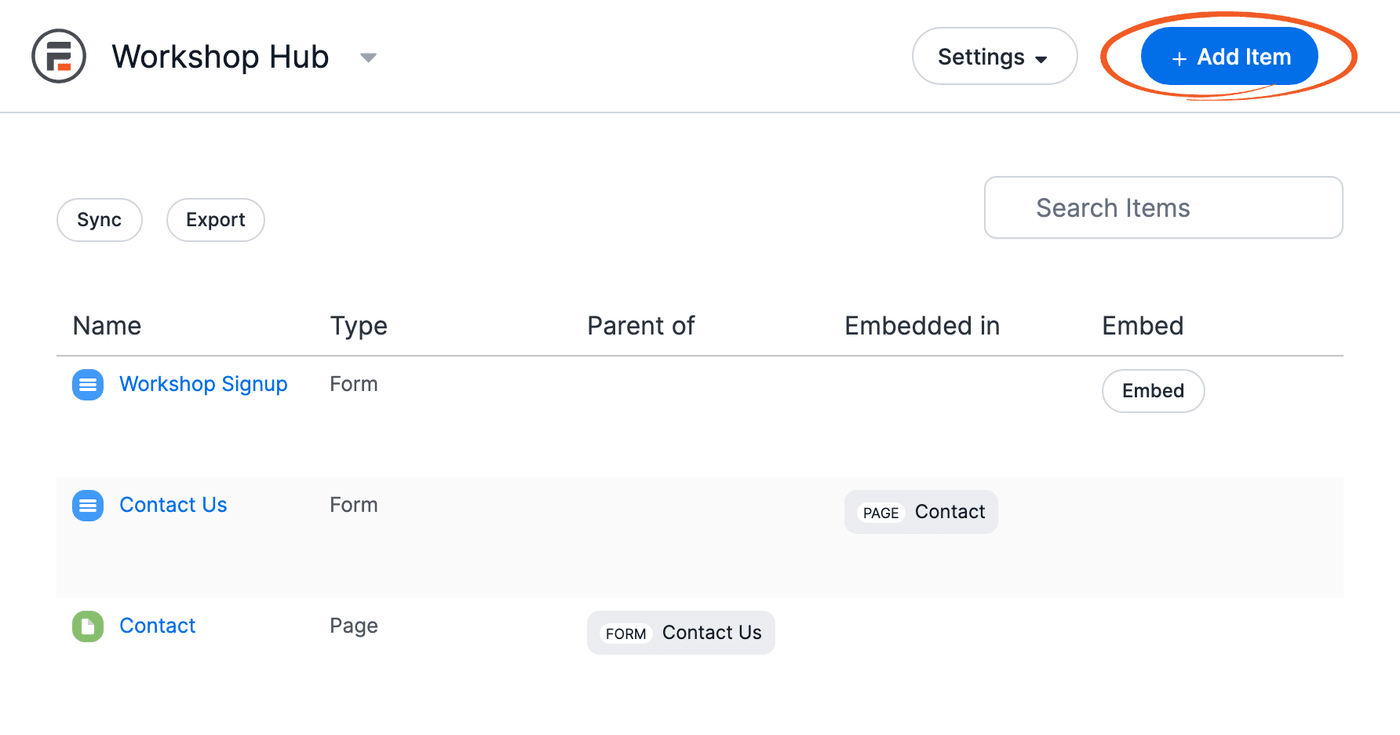Click the Form type cell for Workshop Signup
This screenshot has height=735, width=1400.
click(354, 384)
